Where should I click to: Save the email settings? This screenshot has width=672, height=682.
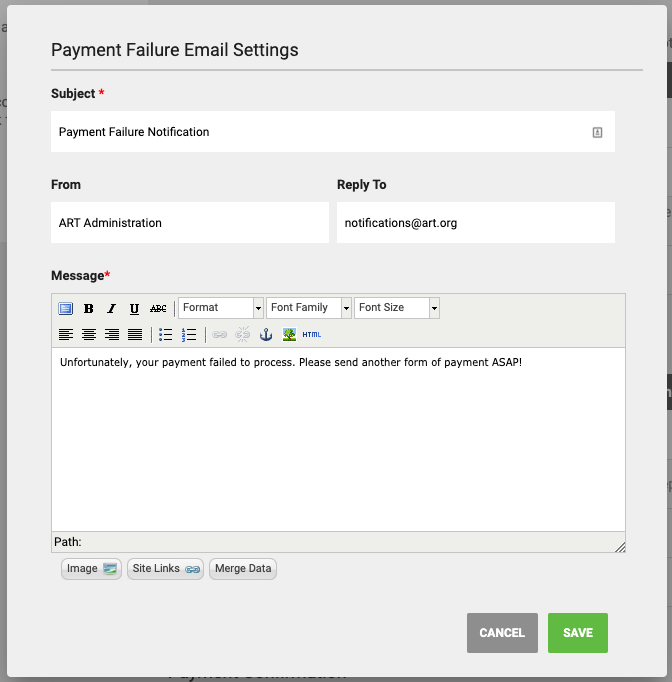tap(578, 633)
